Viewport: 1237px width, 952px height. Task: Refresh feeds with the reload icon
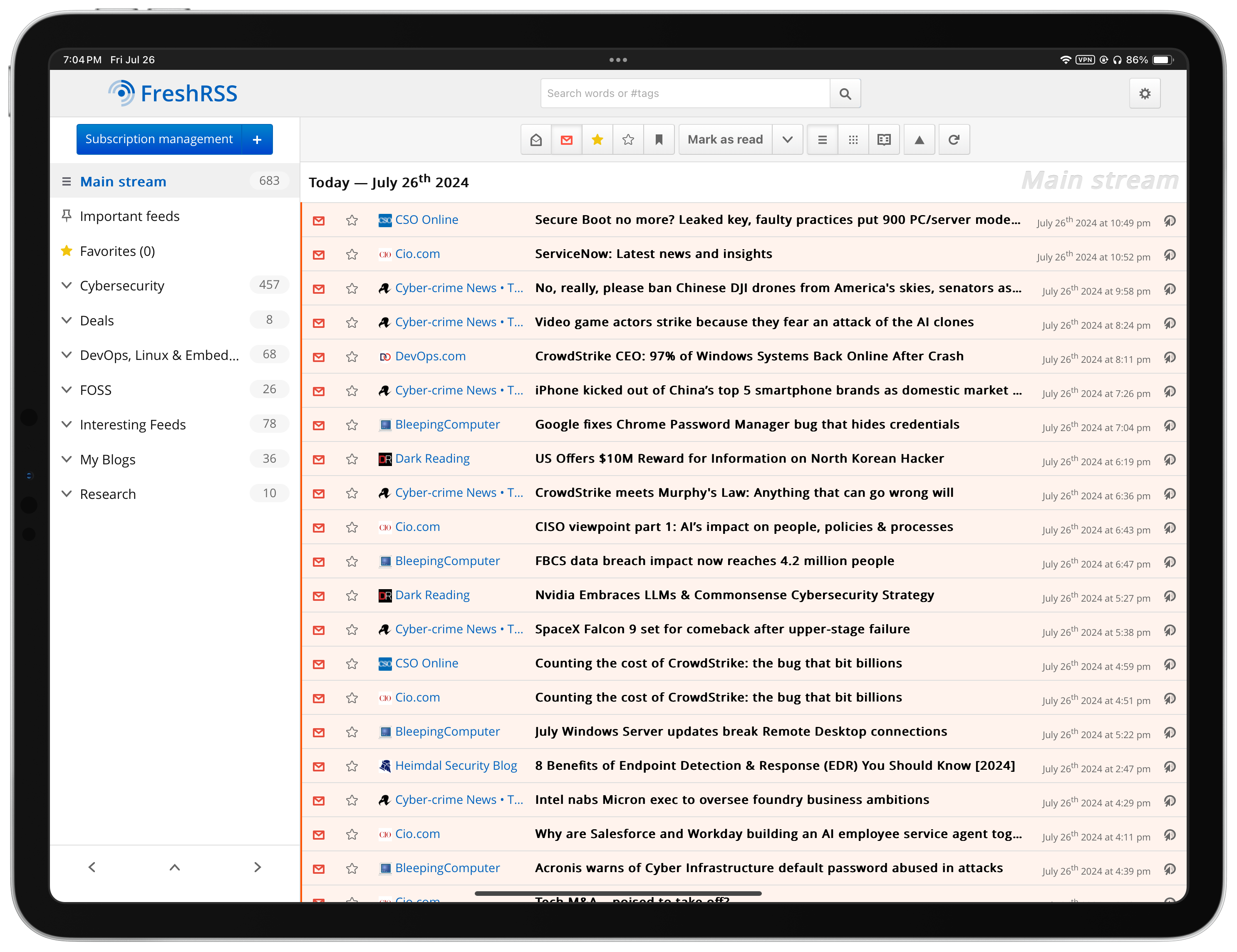[954, 139]
